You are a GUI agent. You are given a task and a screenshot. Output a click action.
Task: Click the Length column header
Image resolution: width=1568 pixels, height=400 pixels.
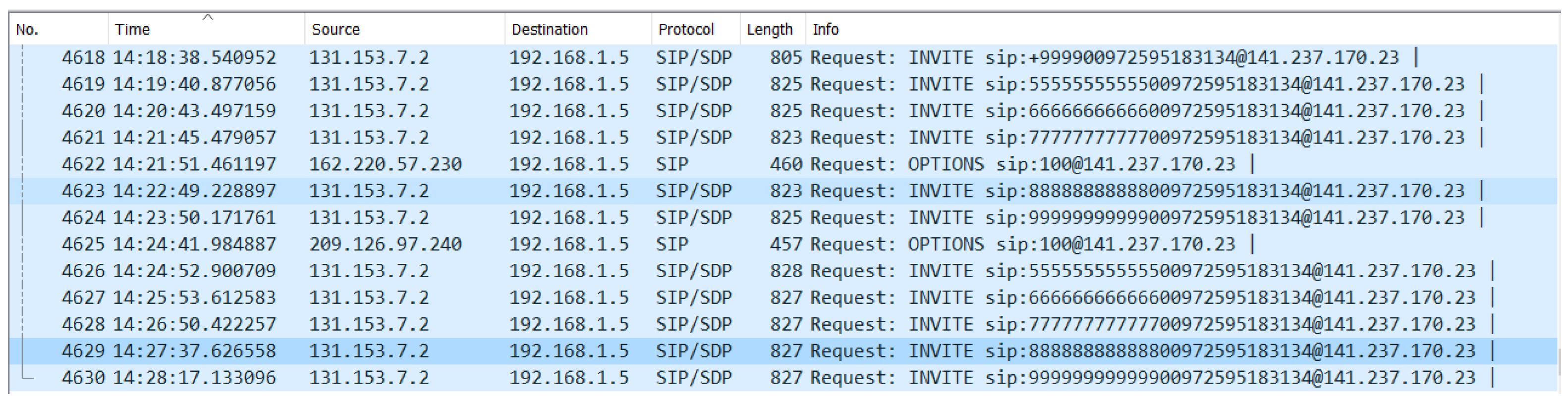769,29
